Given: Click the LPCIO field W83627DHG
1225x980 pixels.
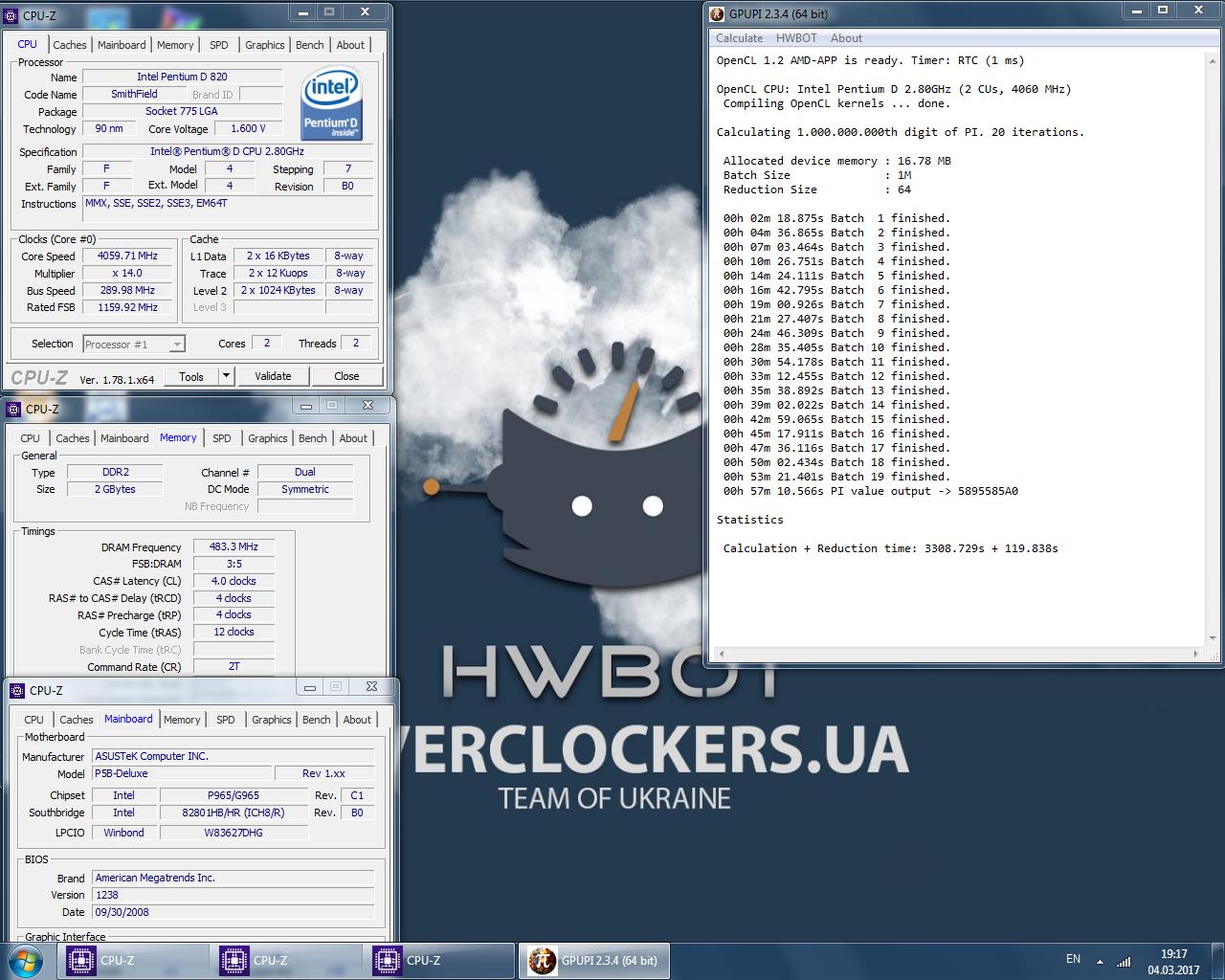Looking at the screenshot, I should tap(234, 833).
